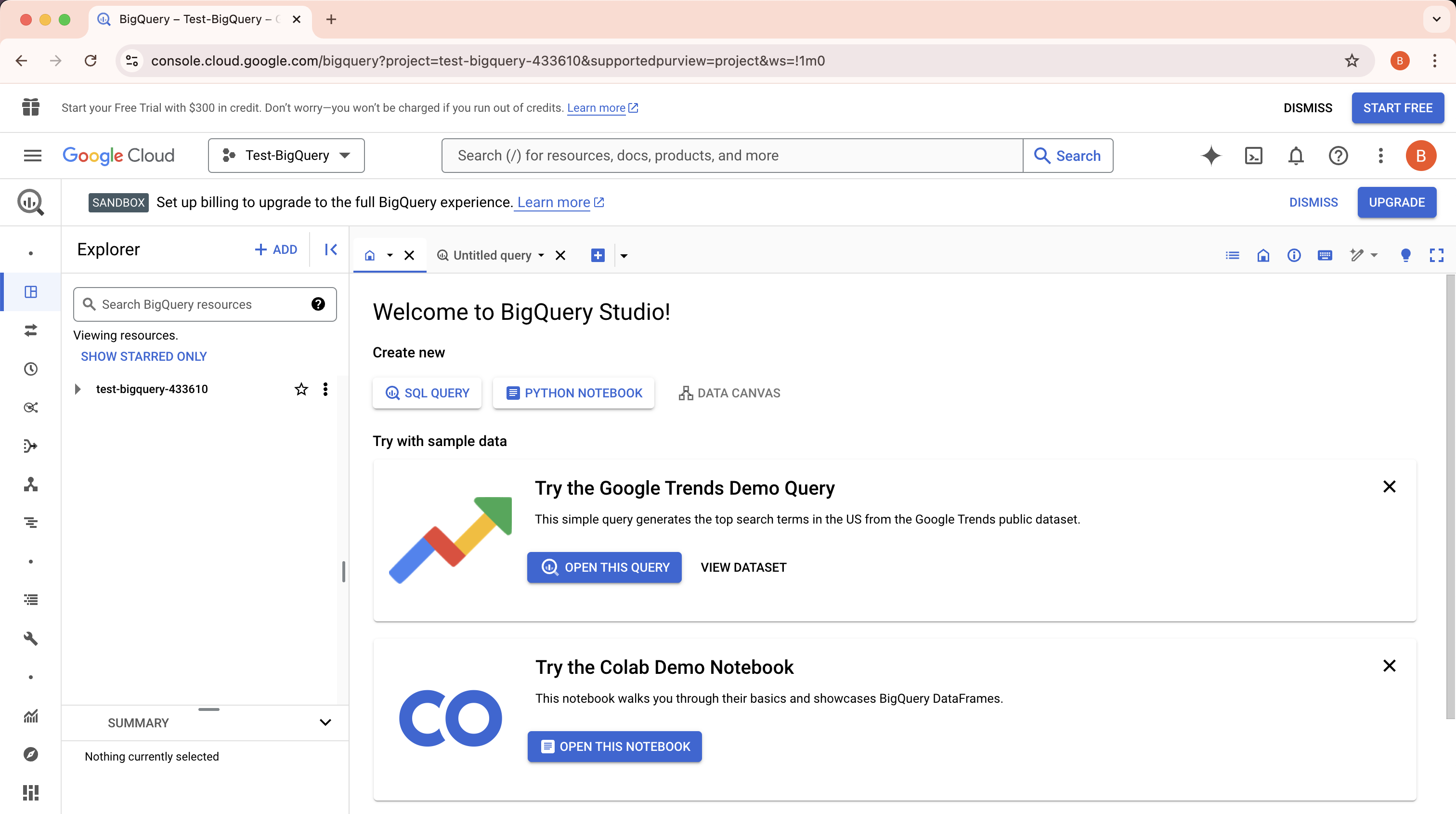Open the wrench administration sidebar icon
1456x814 pixels.
[30, 639]
